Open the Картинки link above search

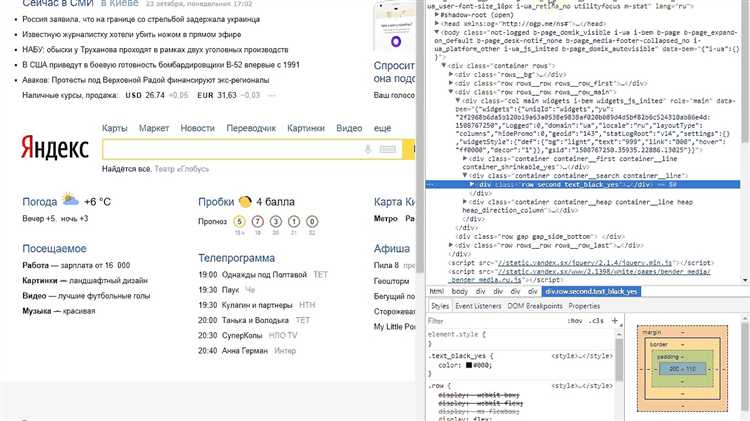[306, 128]
